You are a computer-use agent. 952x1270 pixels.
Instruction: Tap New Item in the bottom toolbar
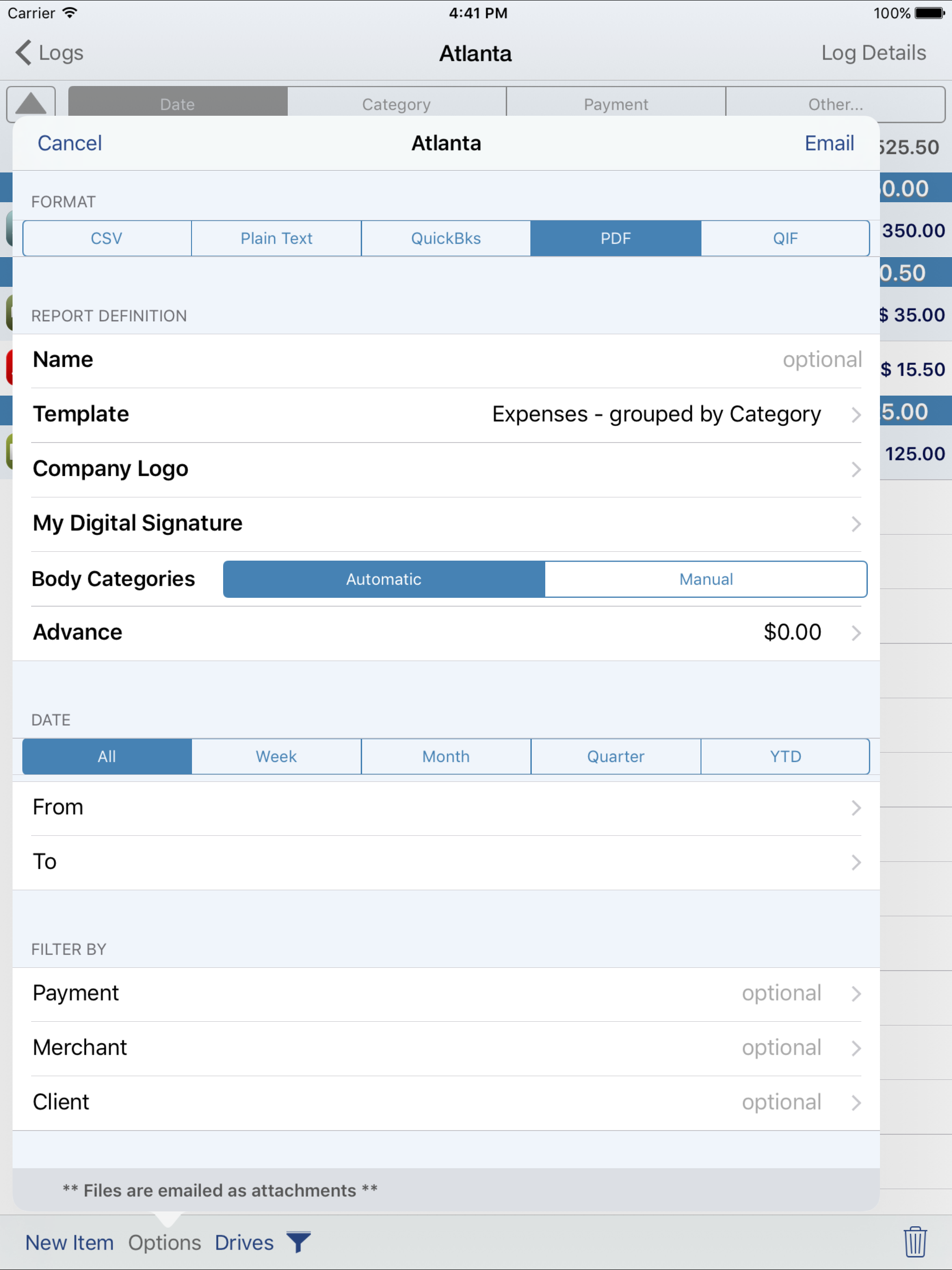69,1242
